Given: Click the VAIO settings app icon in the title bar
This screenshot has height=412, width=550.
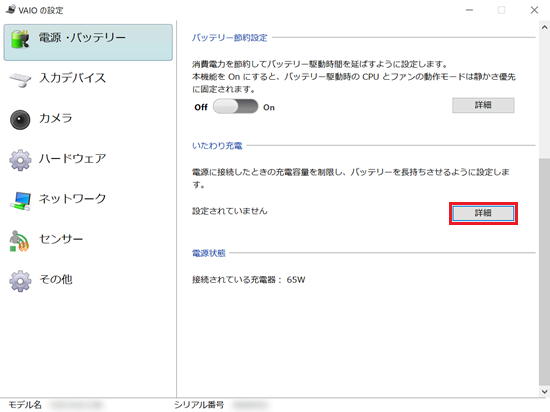Looking at the screenshot, I should point(11,9).
